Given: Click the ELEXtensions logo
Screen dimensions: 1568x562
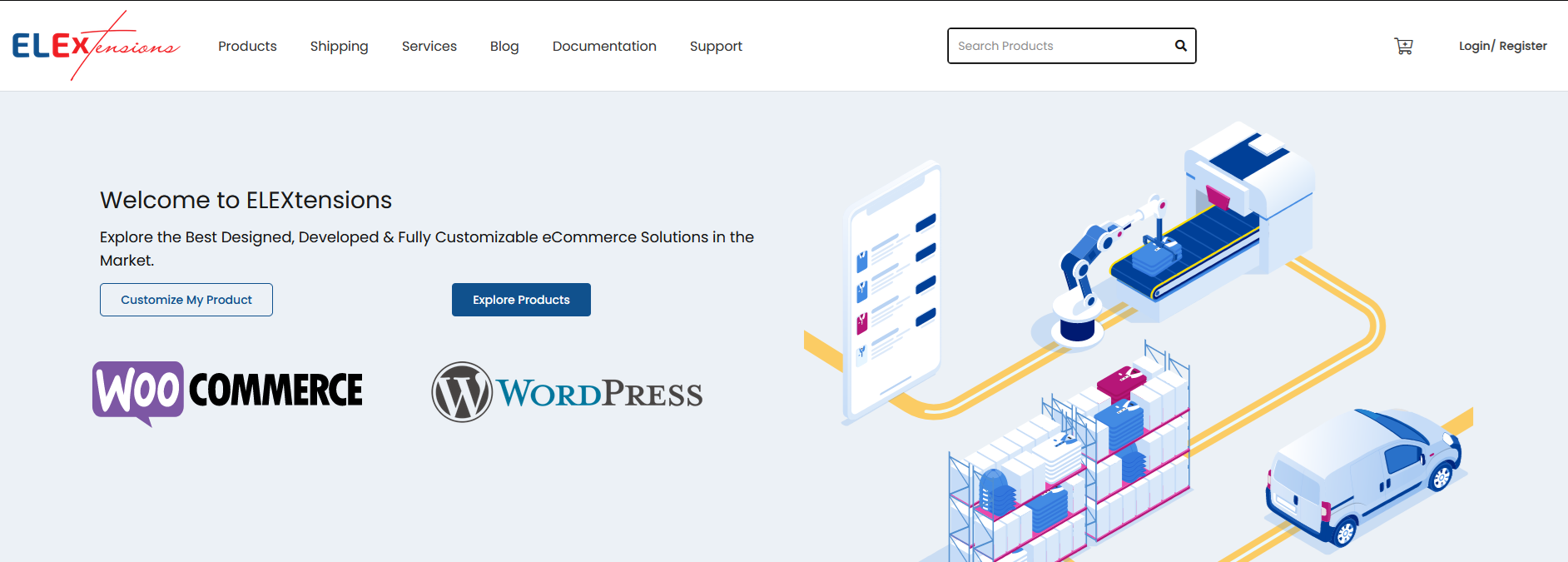Looking at the screenshot, I should click(95, 46).
